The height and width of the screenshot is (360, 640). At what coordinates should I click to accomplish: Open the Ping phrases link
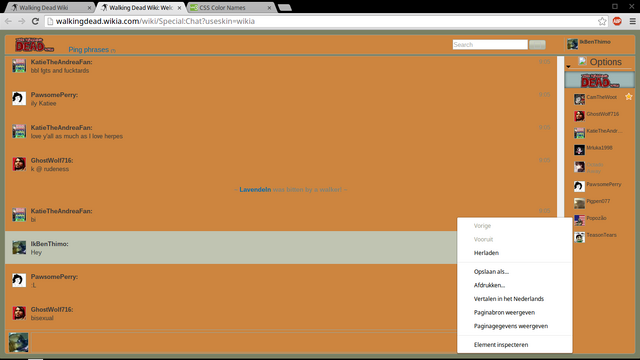point(89,49)
